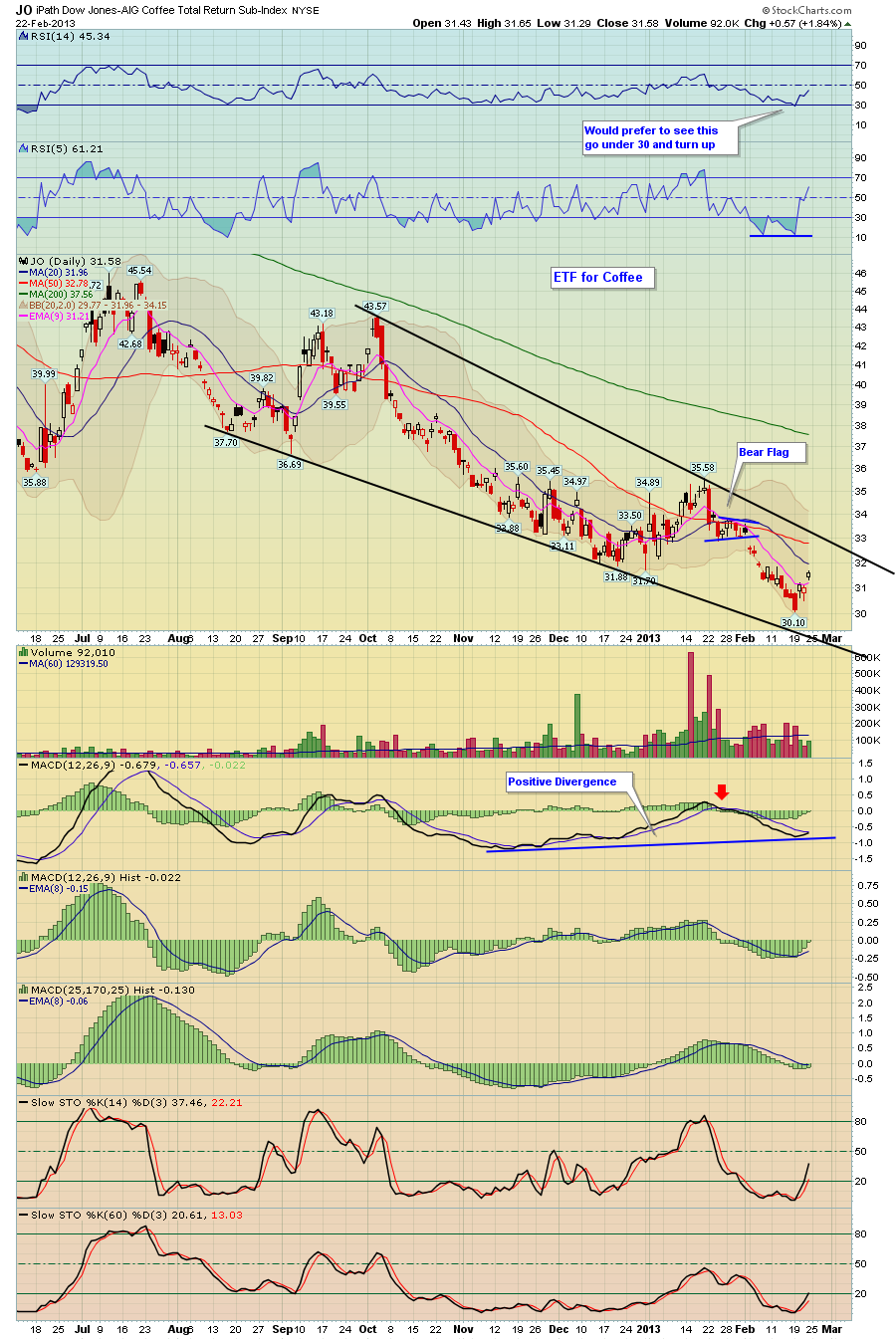Click the 33.88 price low label
The image size is (896, 1340).
[x=507, y=528]
